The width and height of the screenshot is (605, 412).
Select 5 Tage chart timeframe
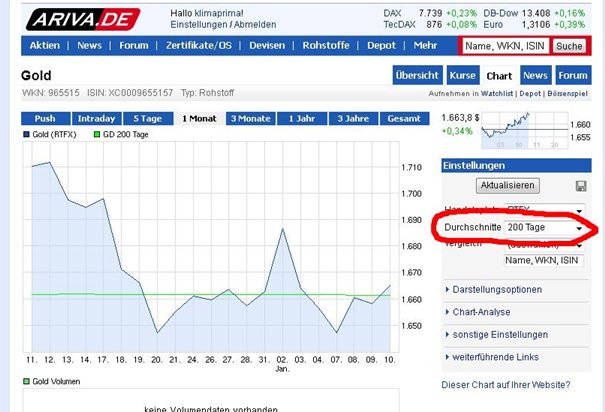click(x=147, y=118)
